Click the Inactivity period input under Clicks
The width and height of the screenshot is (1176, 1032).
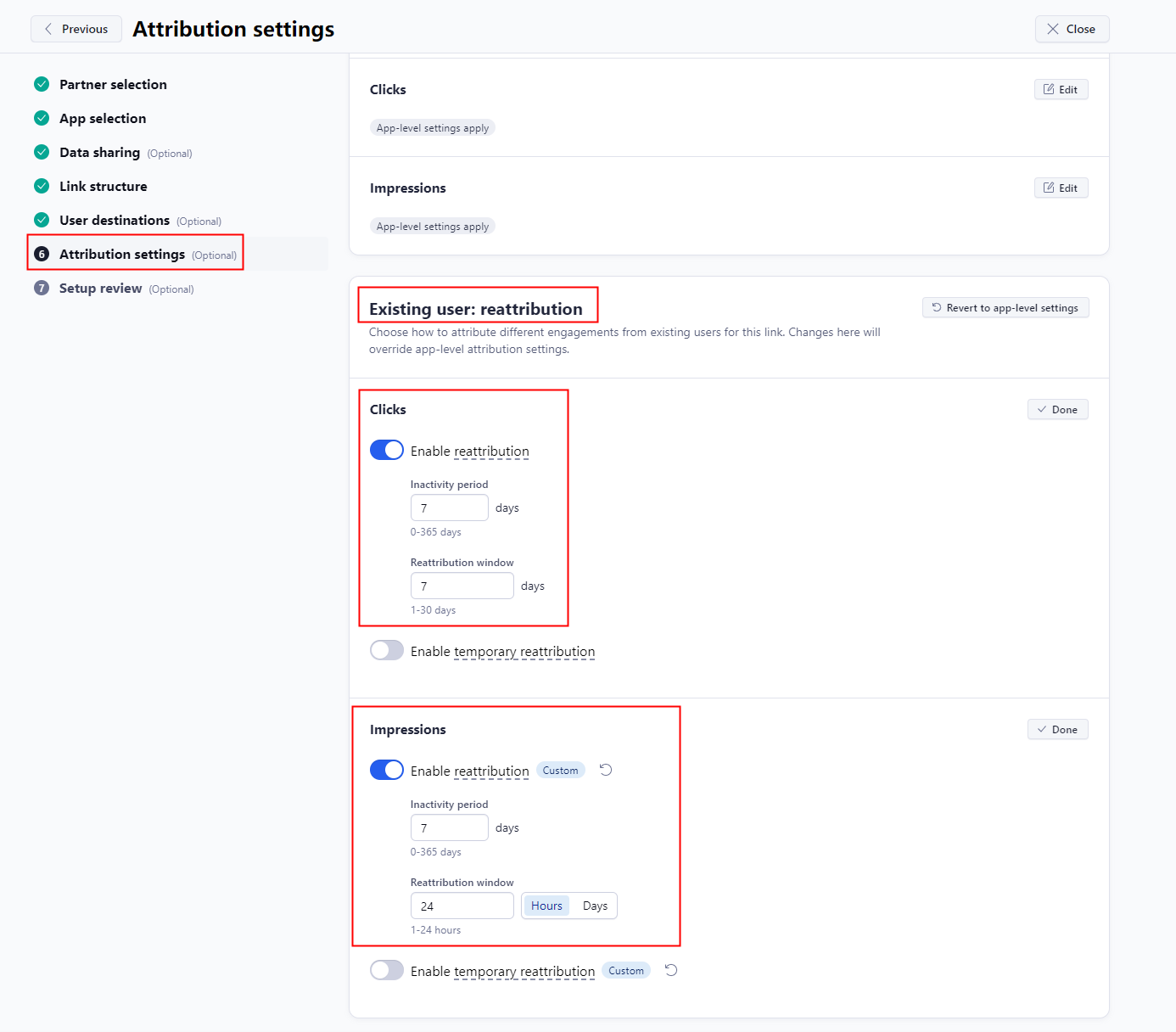[450, 508]
